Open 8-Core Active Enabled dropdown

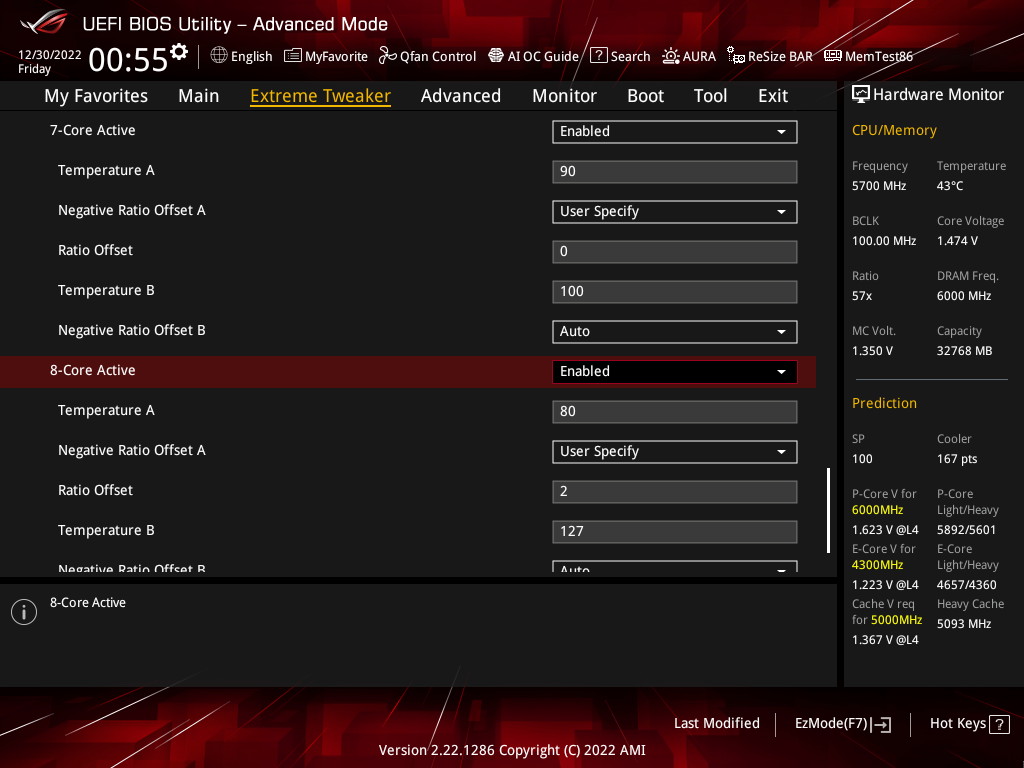coord(675,372)
